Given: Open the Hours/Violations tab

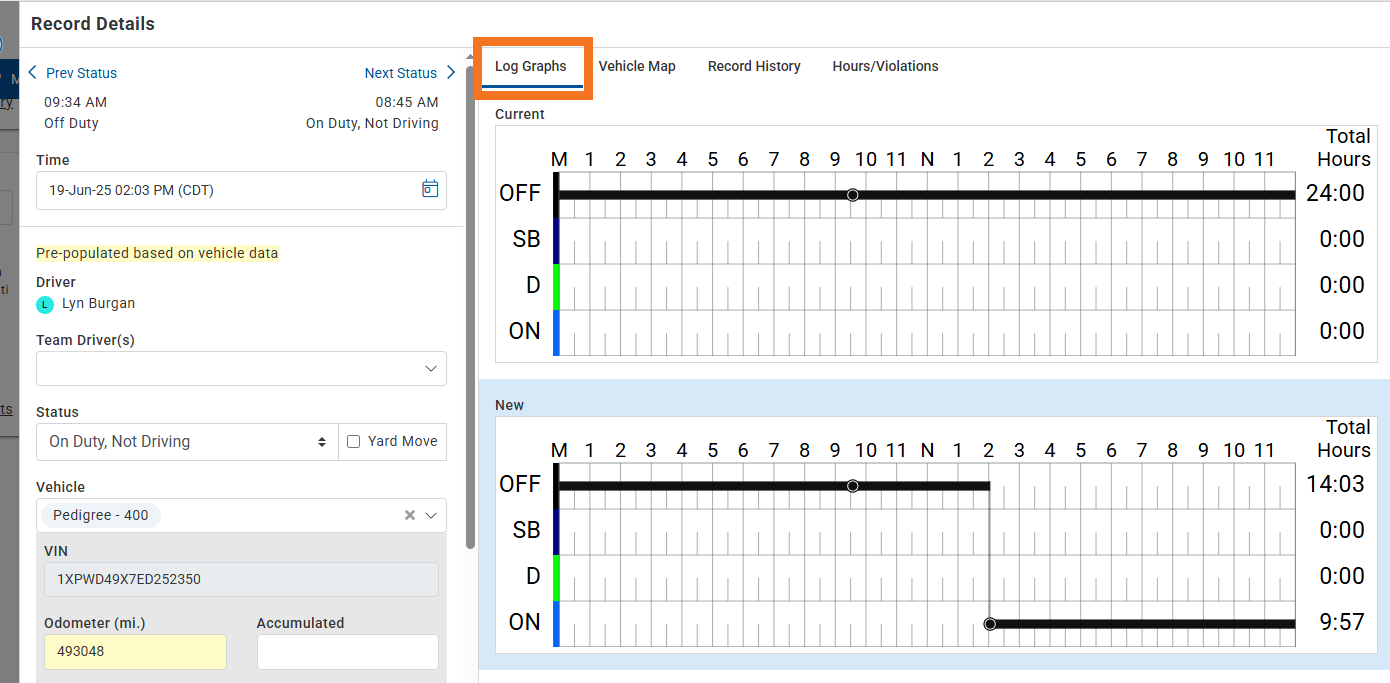Looking at the screenshot, I should coord(885,66).
